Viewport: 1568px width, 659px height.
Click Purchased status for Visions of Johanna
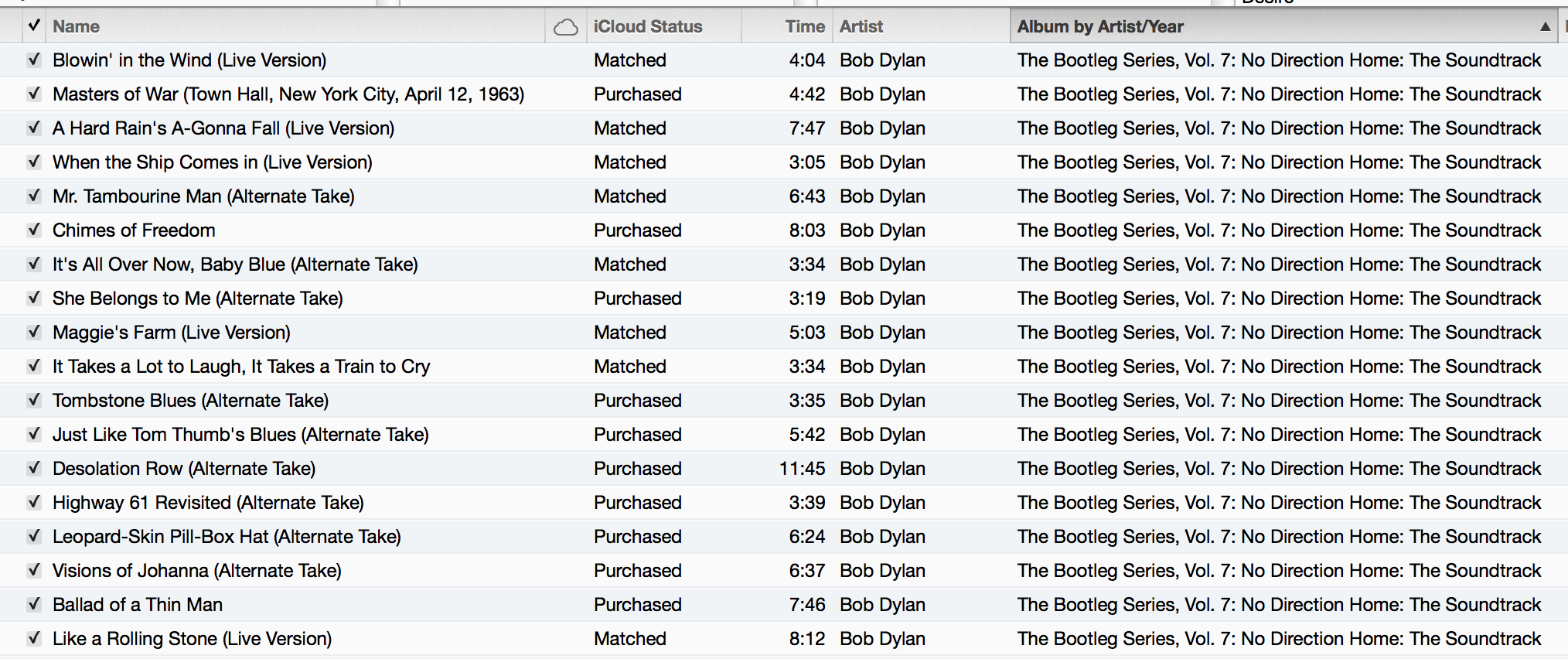638,571
